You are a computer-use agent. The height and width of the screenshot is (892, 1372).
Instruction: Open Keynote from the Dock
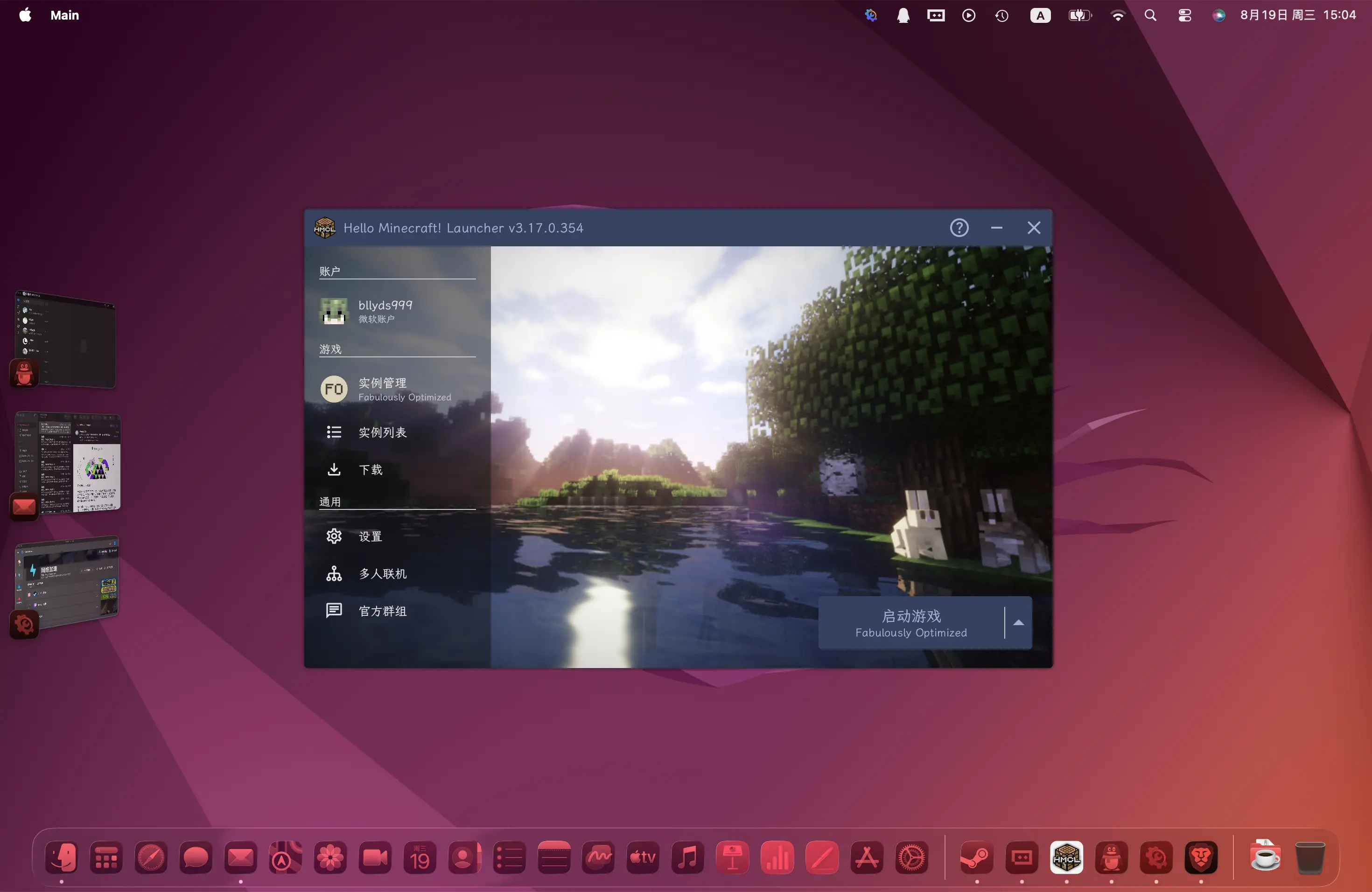[x=733, y=857]
